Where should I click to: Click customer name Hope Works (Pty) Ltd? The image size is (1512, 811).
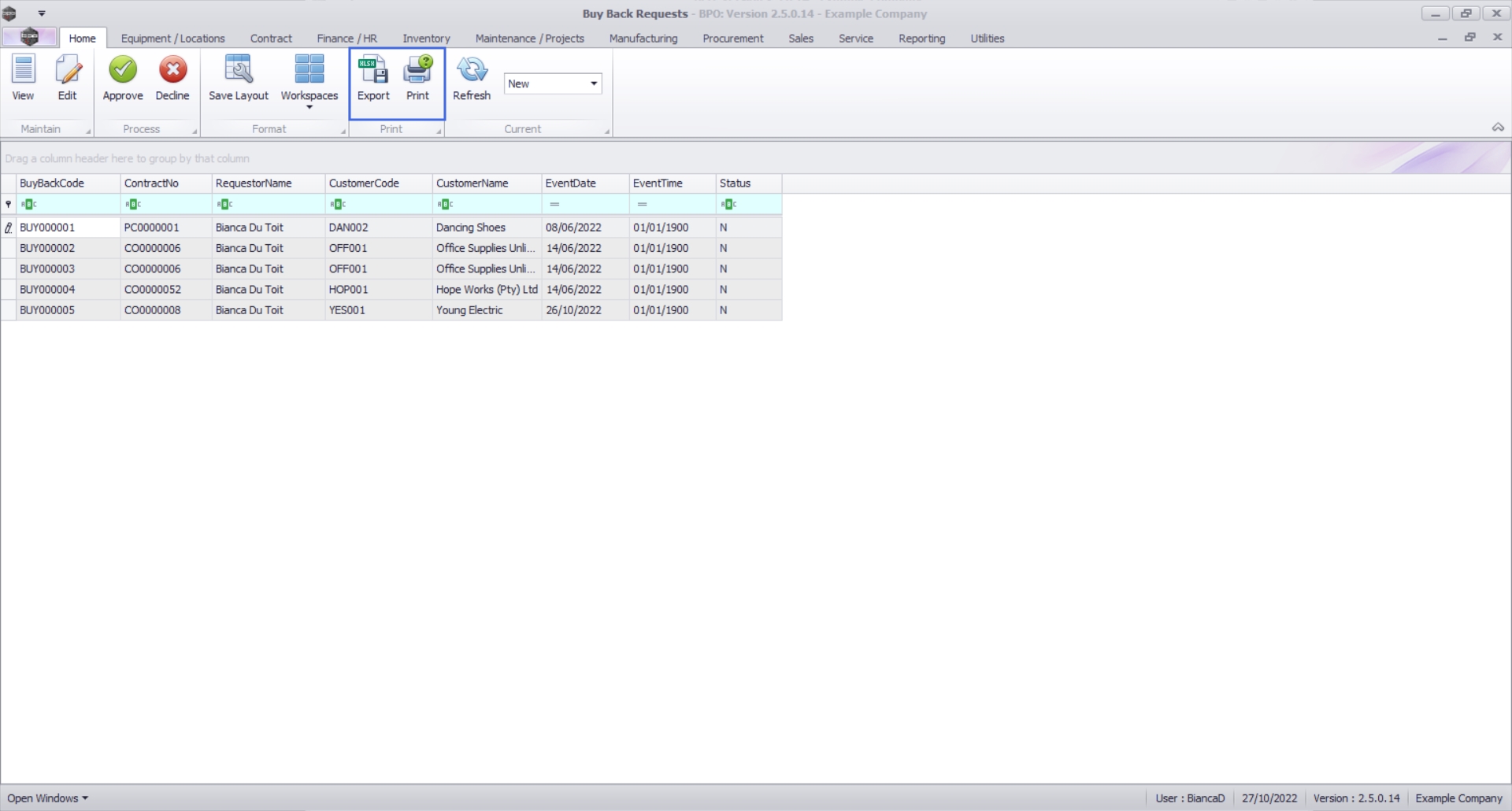coord(487,289)
